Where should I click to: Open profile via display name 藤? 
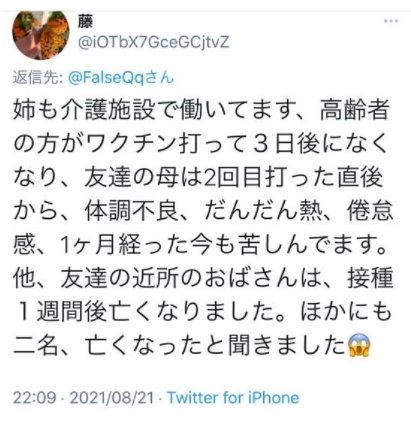85,23
